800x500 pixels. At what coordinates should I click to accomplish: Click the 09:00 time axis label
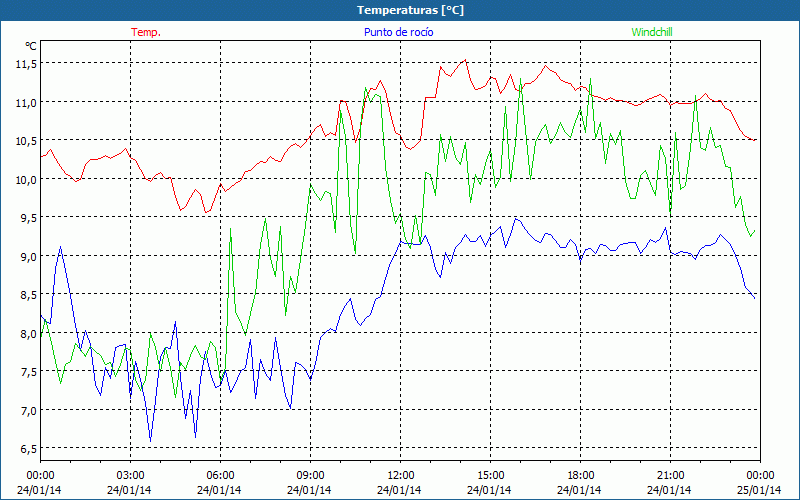tap(310, 476)
